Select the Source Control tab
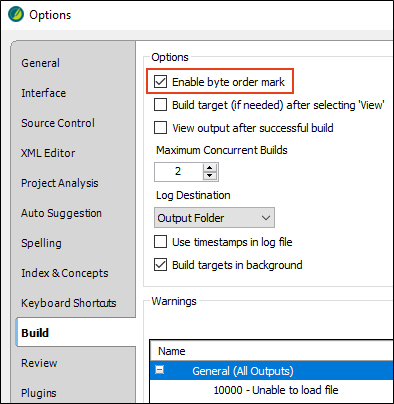The width and height of the screenshot is (394, 404). point(58,123)
